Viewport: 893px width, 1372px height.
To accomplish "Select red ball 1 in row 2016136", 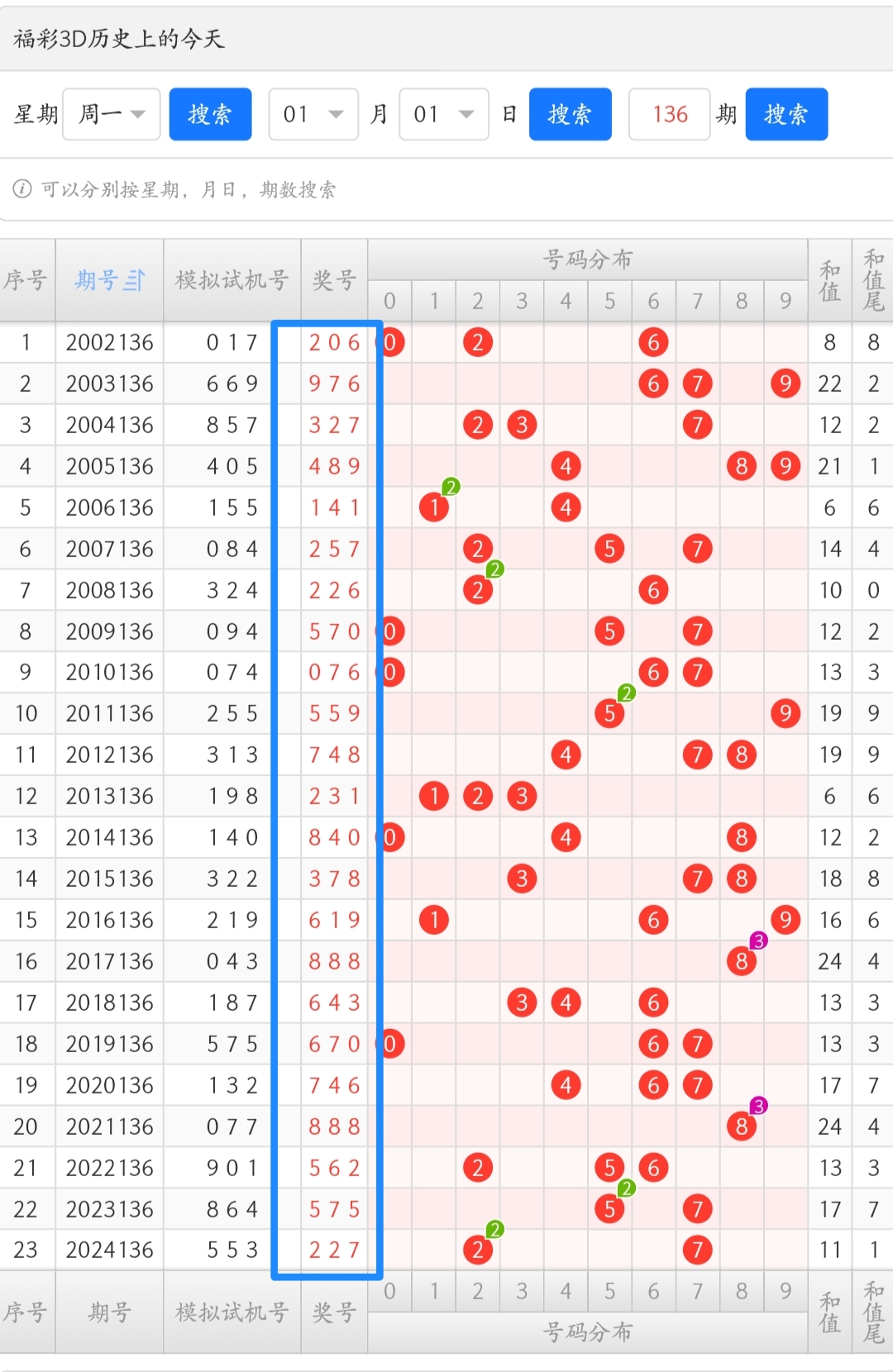I will pos(434,920).
